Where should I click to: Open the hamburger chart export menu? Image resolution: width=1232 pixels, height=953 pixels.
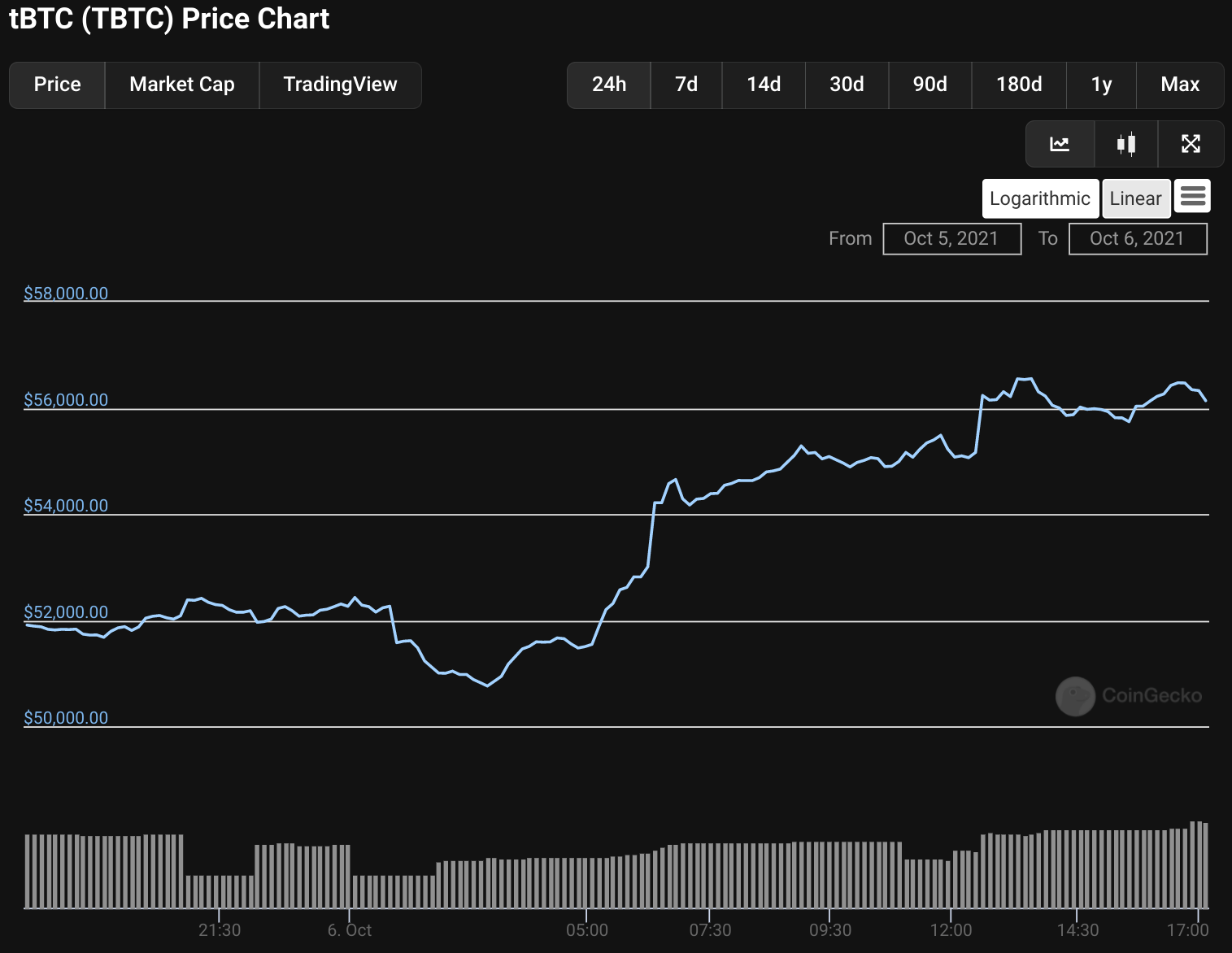point(1192,197)
